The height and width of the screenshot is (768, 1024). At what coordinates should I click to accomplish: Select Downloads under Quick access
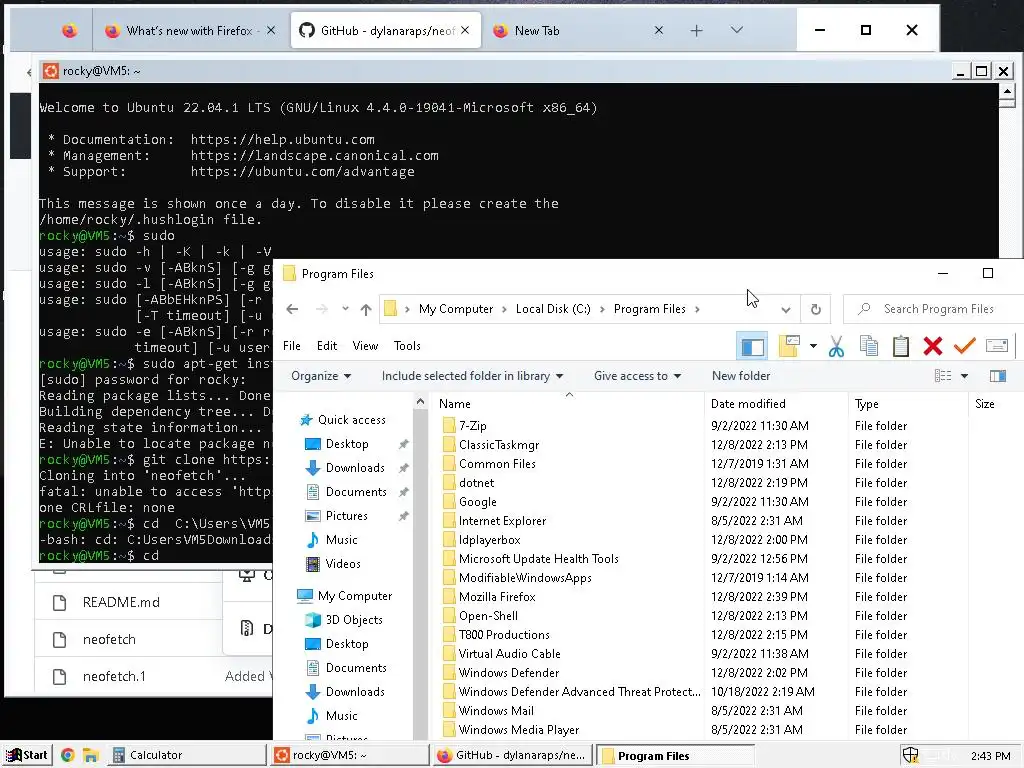pos(355,468)
